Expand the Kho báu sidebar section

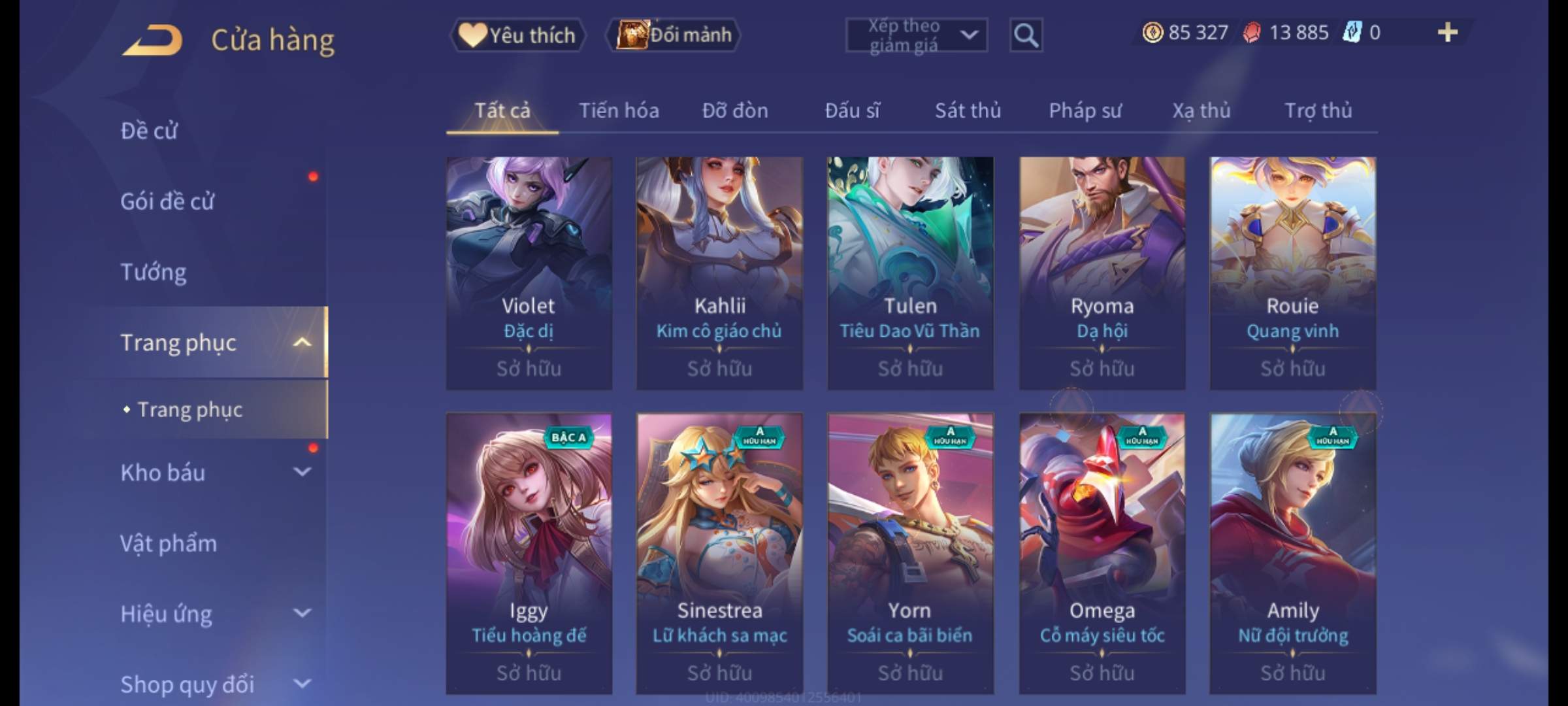pyautogui.click(x=302, y=472)
